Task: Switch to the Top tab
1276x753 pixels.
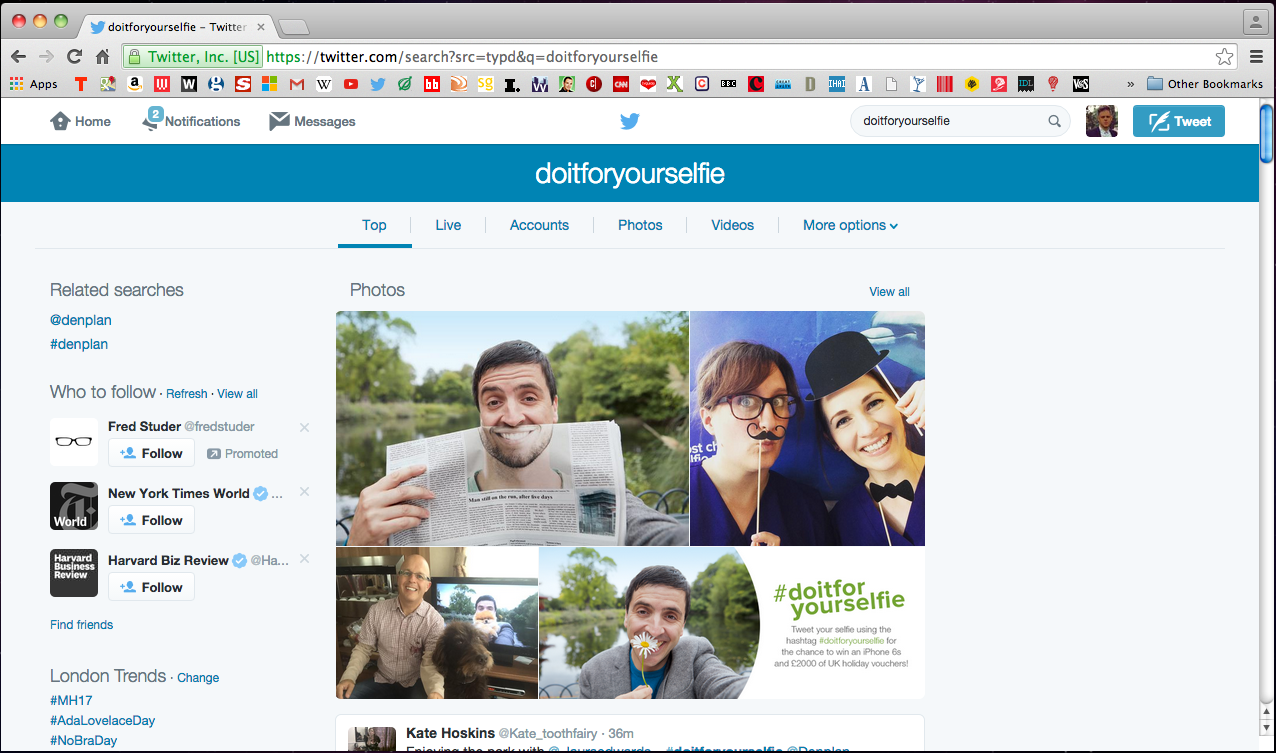Action: [374, 225]
